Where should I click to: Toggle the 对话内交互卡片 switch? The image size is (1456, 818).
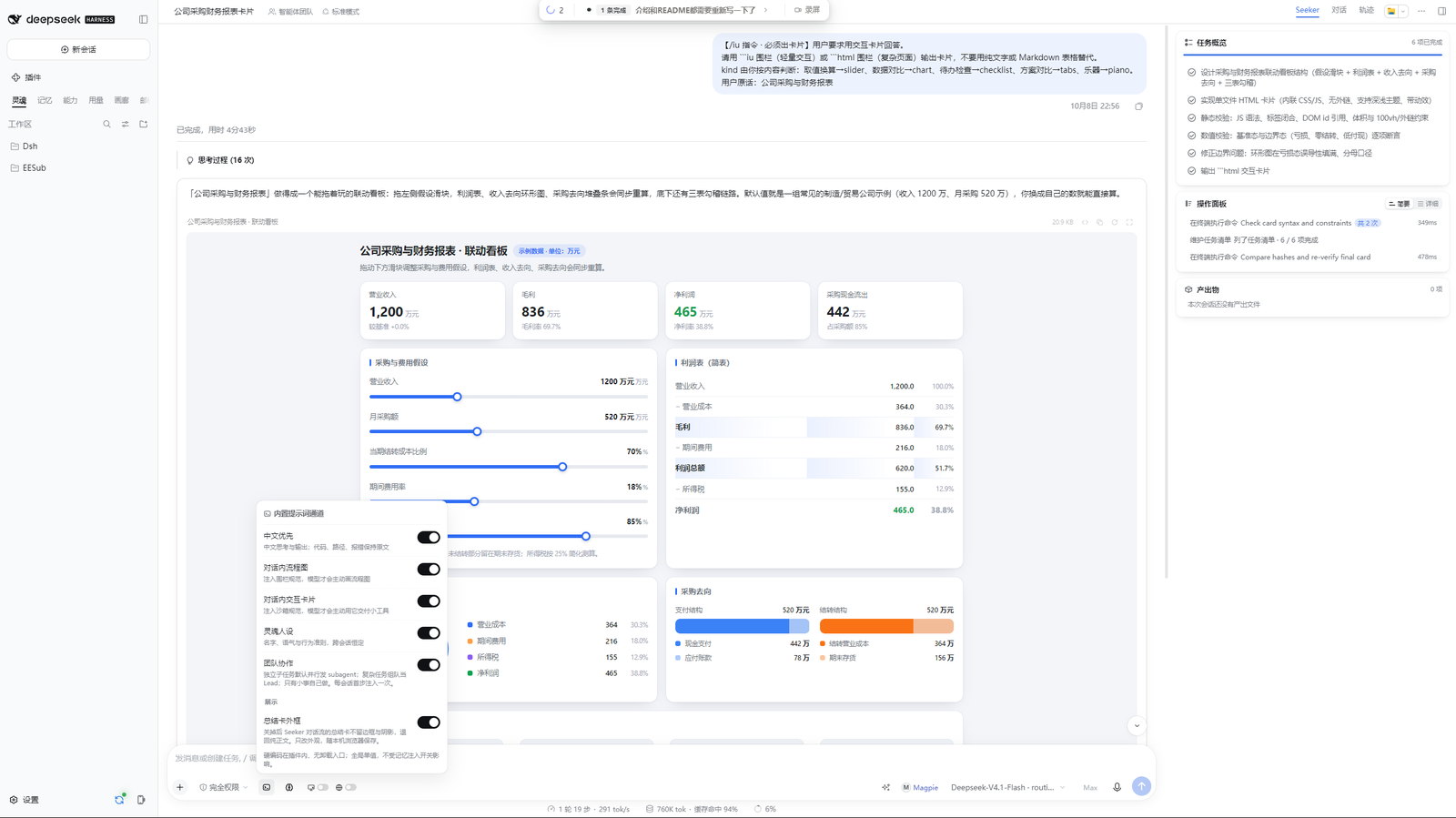429,601
